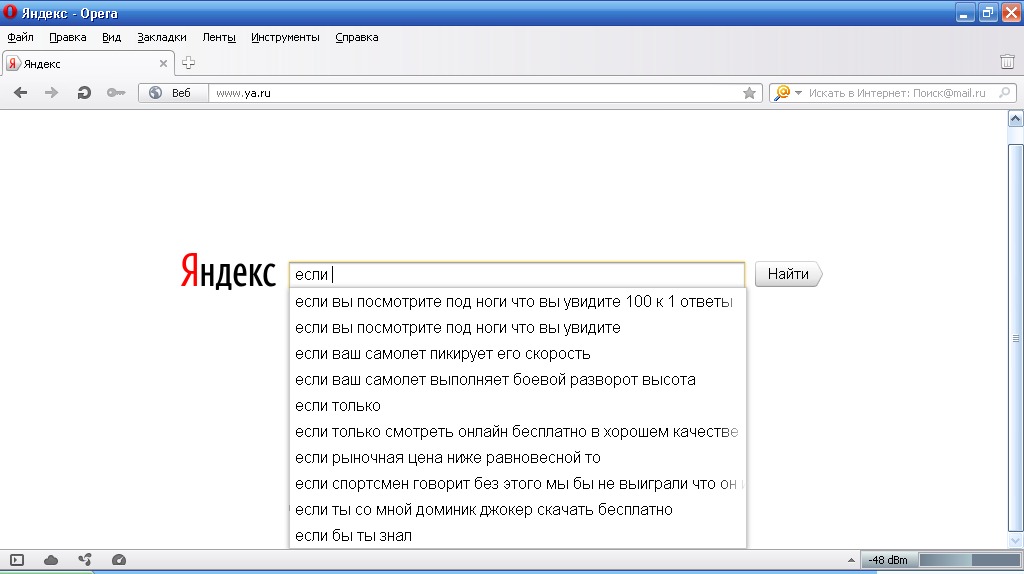Click the Веб globe badge in address bar
This screenshot has width=1024, height=574.
coord(173,93)
